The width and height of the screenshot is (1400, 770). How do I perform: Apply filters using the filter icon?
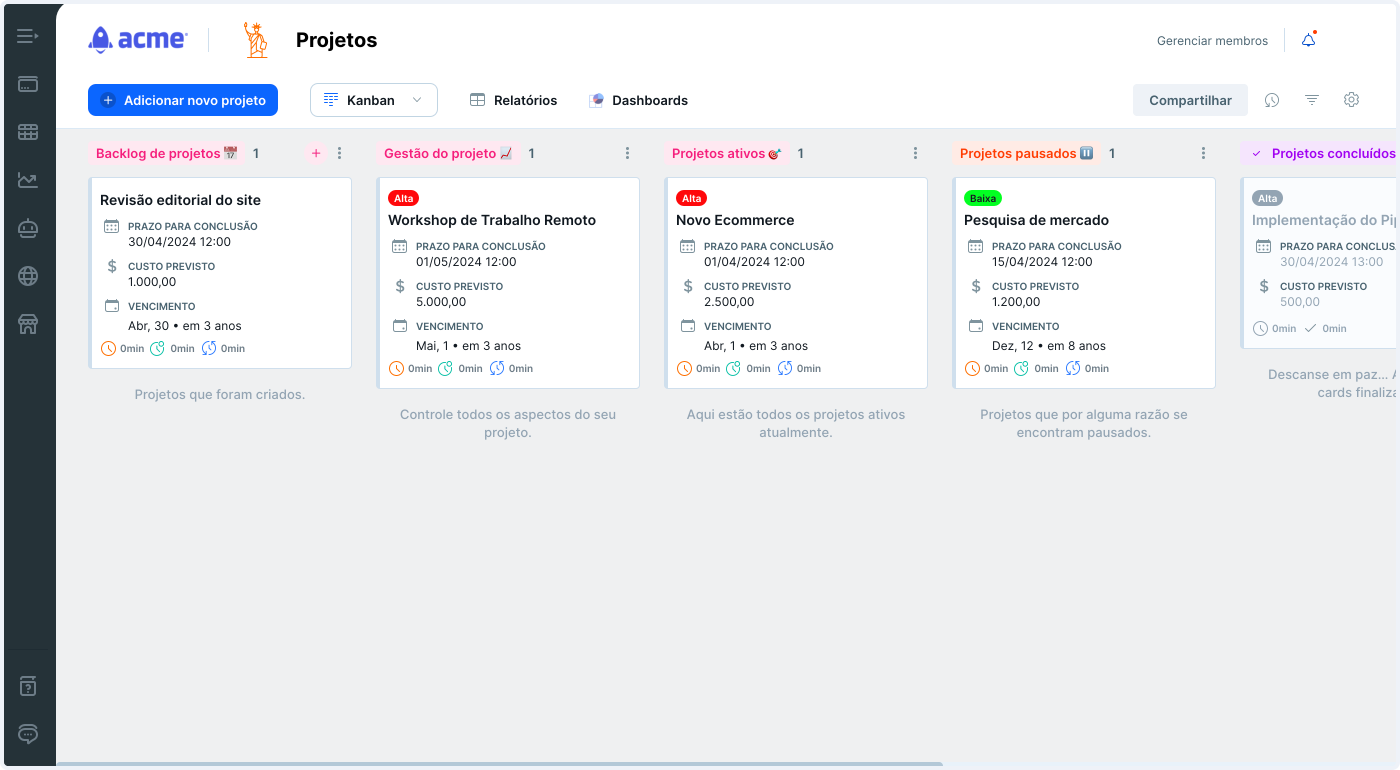1311,100
